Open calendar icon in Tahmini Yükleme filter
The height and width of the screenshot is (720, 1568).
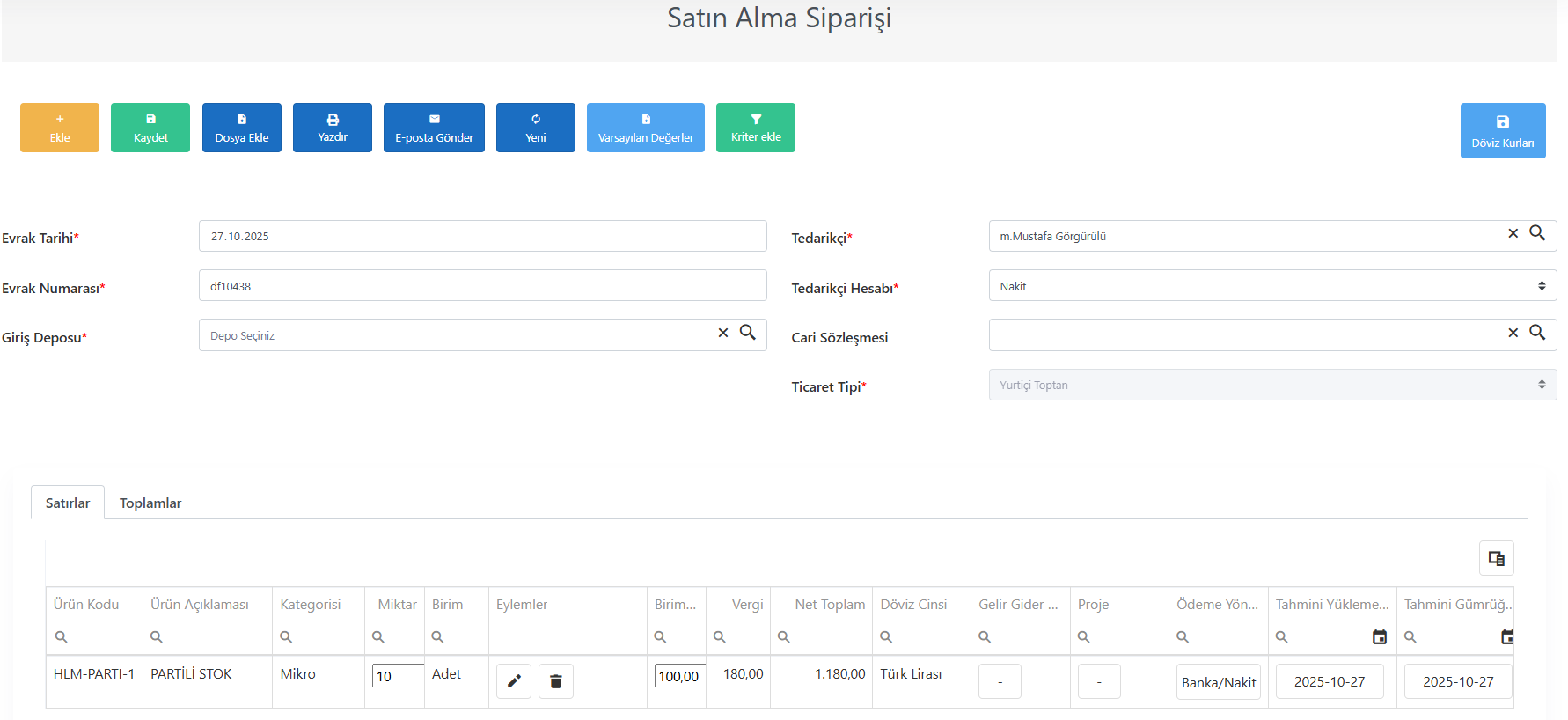[x=1380, y=636]
